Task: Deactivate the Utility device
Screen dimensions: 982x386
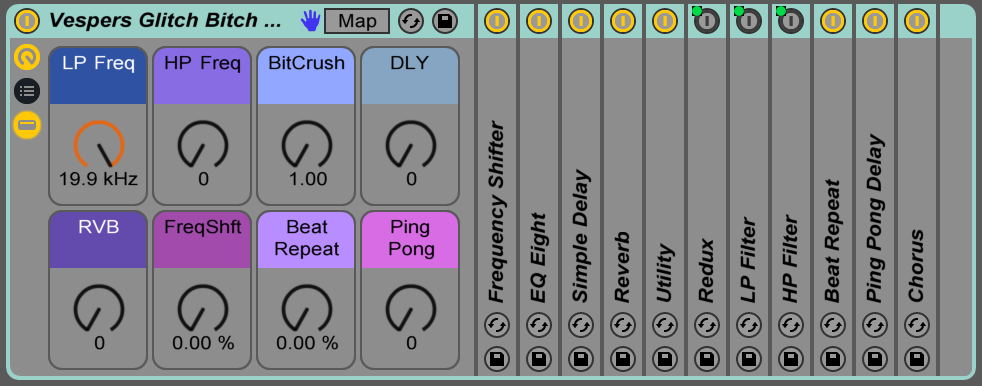Action: tap(664, 21)
